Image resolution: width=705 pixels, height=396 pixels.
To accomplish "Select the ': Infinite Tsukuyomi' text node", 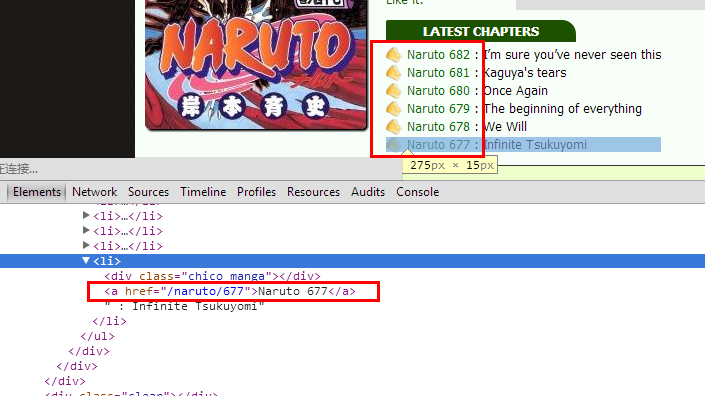I will click(x=185, y=306).
